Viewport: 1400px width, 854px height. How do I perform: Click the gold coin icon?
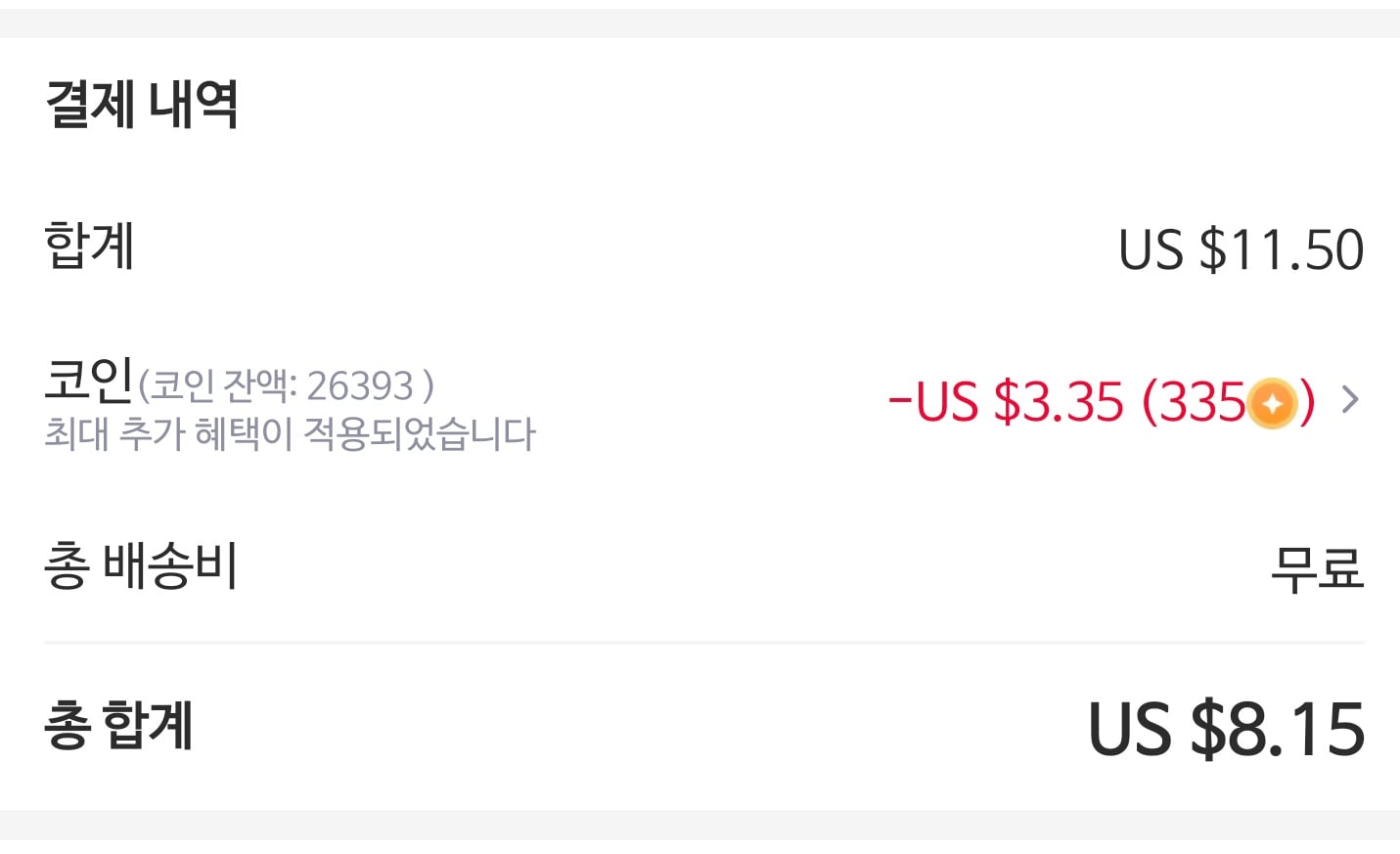pyautogui.click(x=1272, y=403)
